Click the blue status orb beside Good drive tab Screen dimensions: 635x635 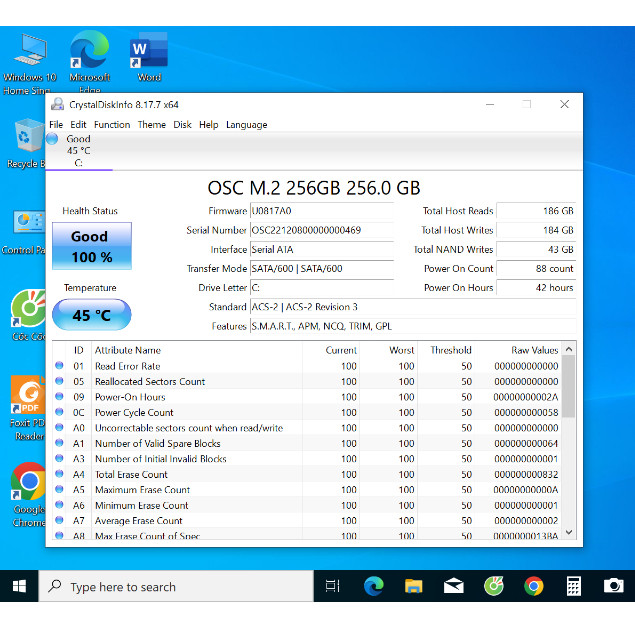coord(52,139)
